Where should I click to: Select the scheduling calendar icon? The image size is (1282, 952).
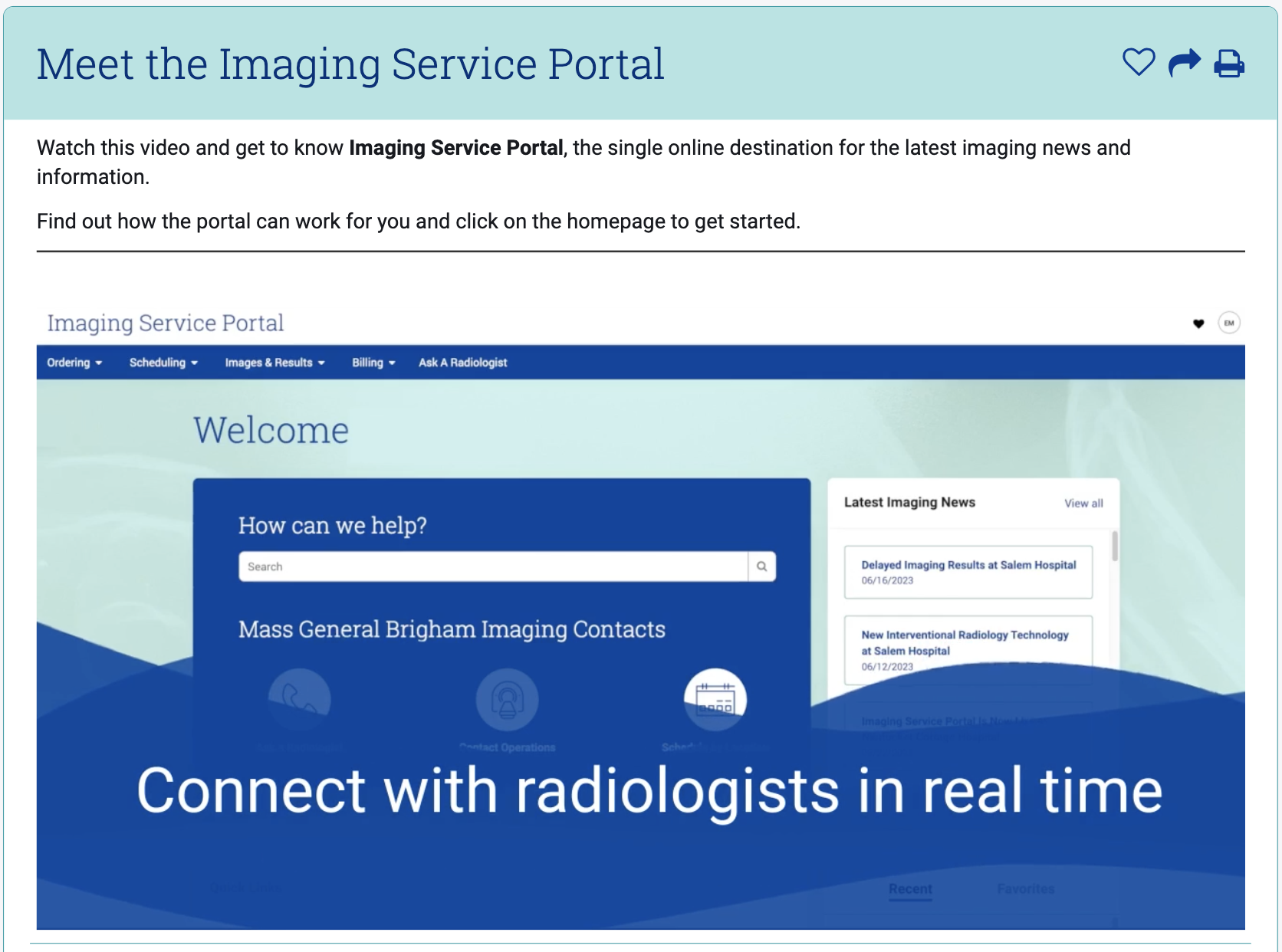pyautogui.click(x=715, y=699)
